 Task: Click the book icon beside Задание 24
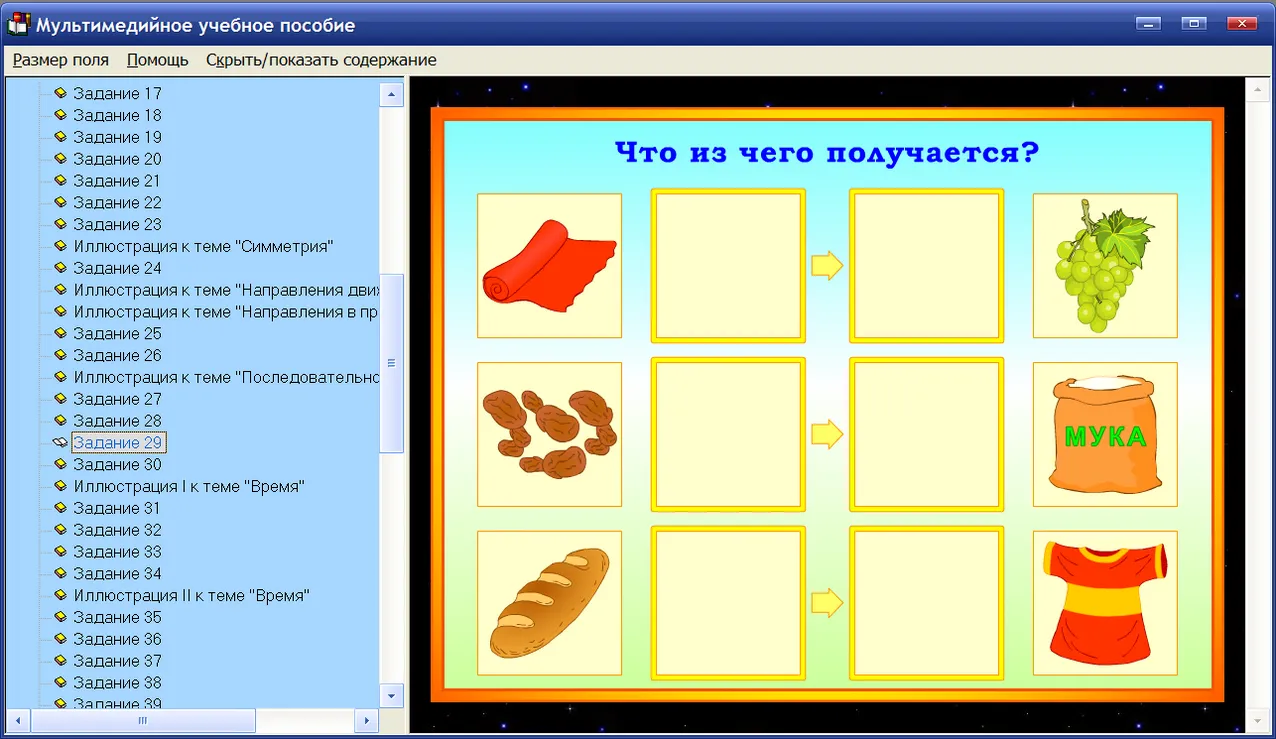(60, 268)
